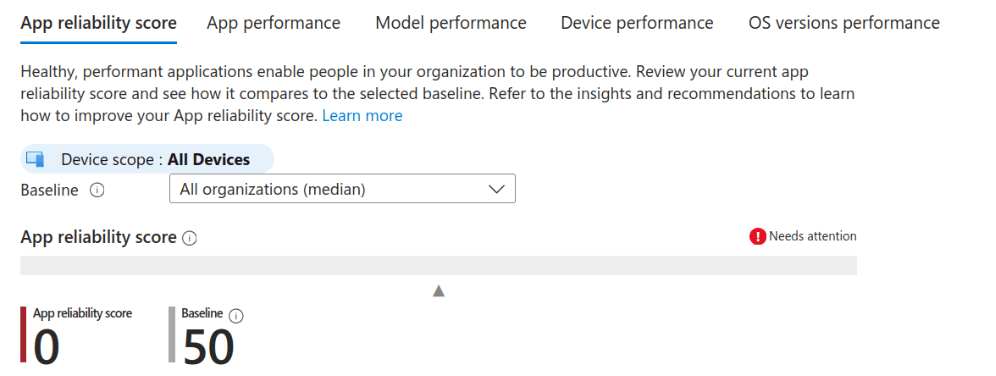Click the App reliability score value 0
Image resolution: width=996 pixels, height=376 pixels.
[x=46, y=347]
